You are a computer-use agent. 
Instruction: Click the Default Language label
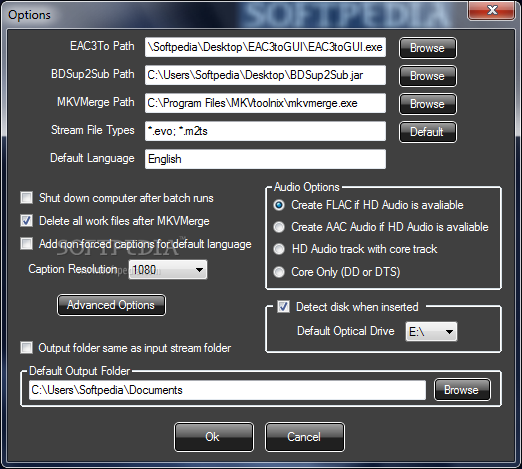pyautogui.click(x=92, y=158)
